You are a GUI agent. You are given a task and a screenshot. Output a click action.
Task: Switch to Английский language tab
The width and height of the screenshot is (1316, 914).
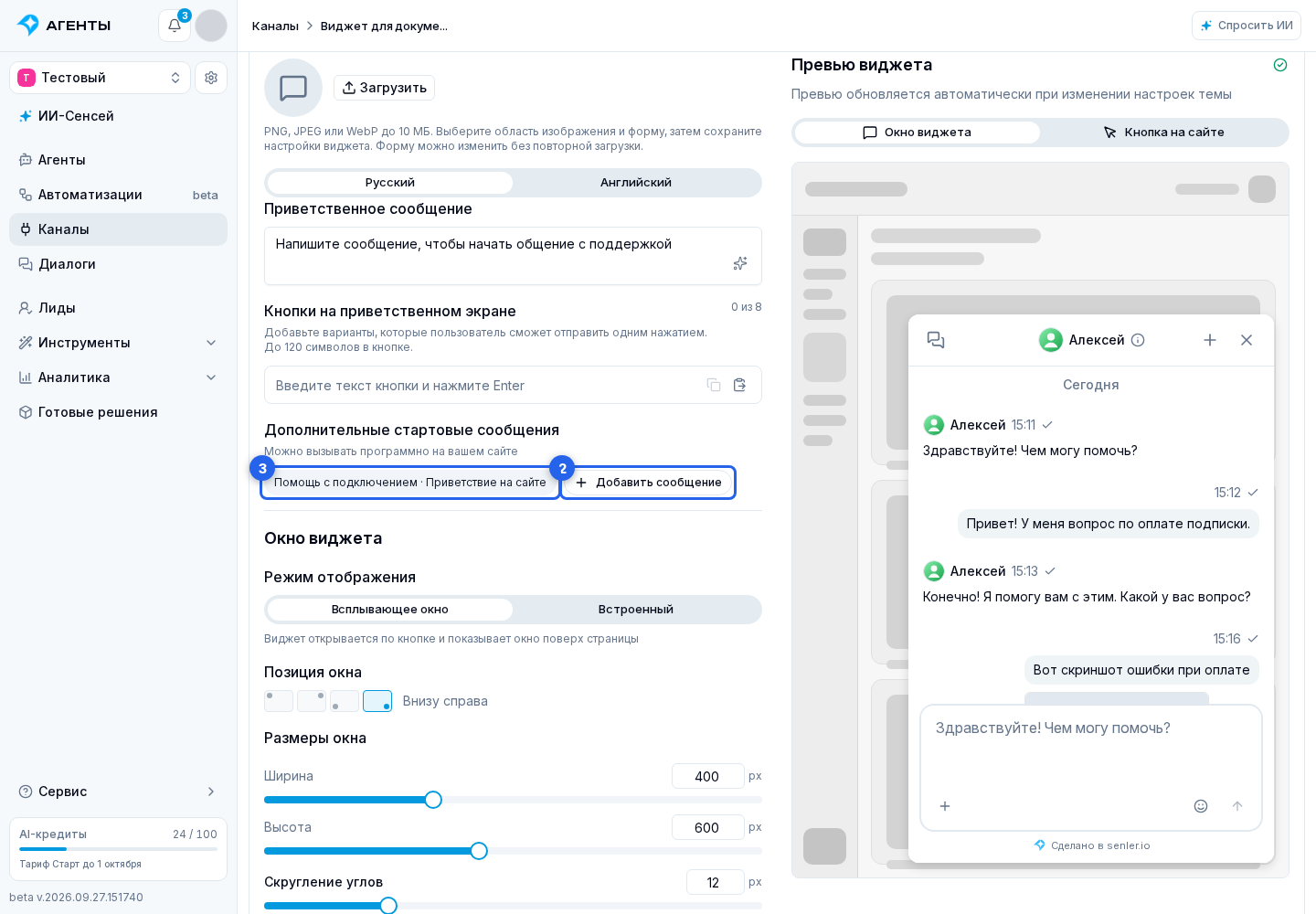(636, 183)
